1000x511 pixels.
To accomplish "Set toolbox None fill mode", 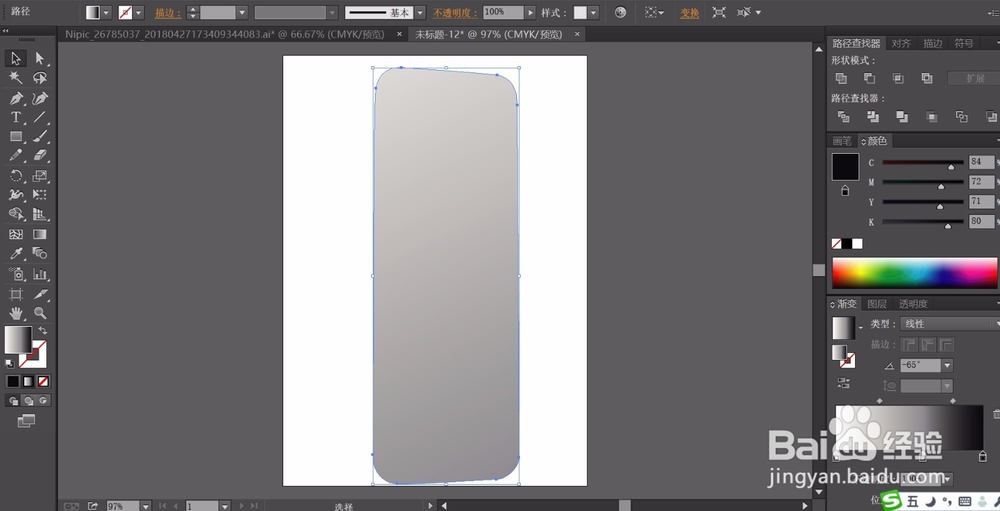I will 43,381.
